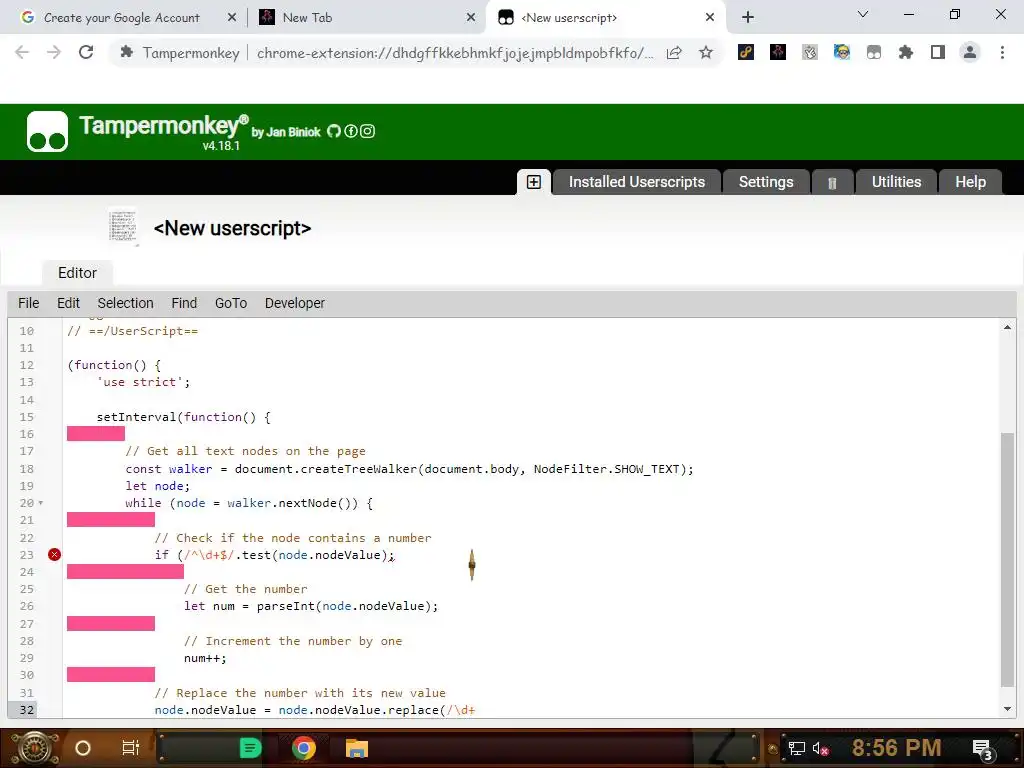1024x768 pixels.
Task: Click the address bar URL field
Action: point(455,53)
